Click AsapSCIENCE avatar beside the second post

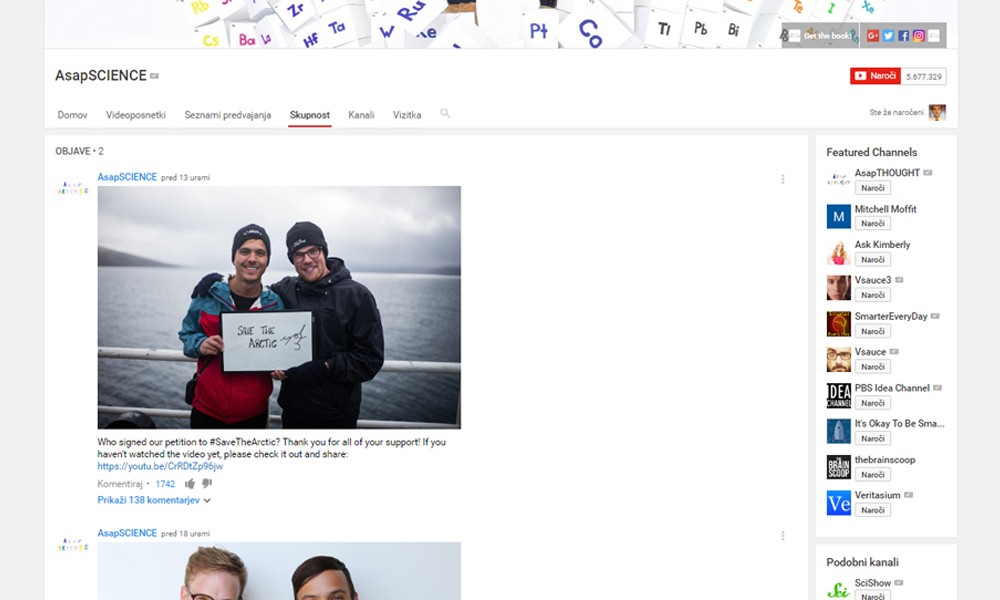coord(73,544)
